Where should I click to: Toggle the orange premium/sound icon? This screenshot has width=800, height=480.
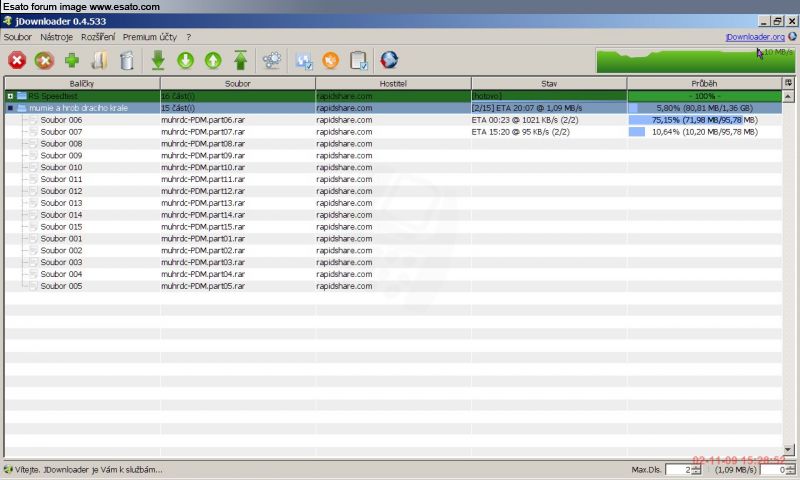(x=331, y=61)
